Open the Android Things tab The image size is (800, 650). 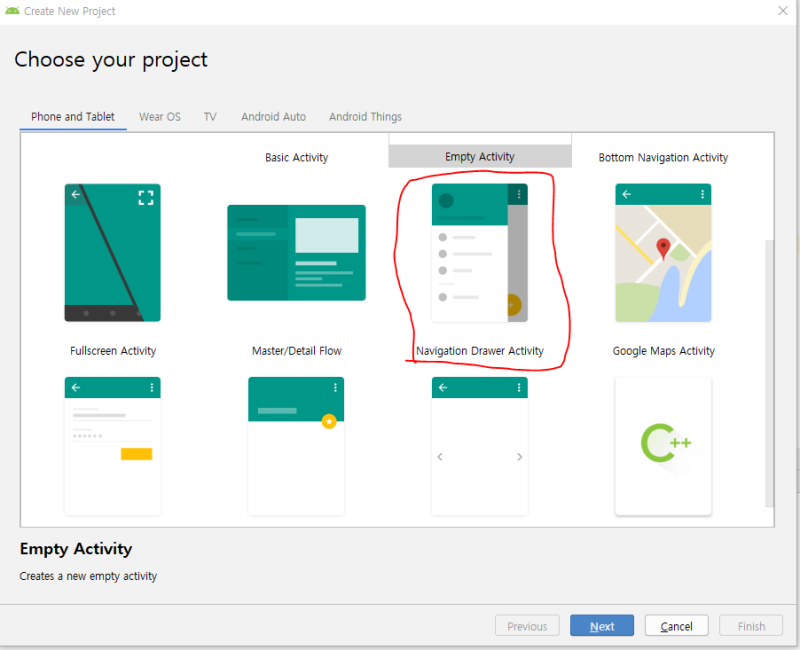[365, 117]
